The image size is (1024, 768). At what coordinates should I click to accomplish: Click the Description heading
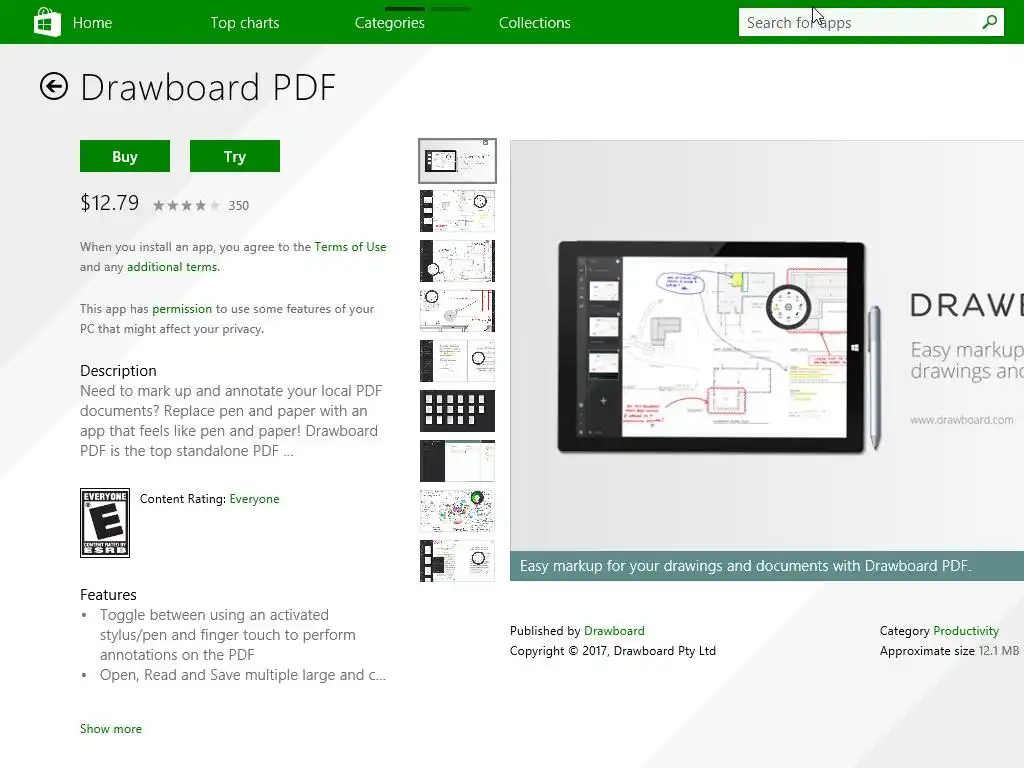pyautogui.click(x=118, y=371)
